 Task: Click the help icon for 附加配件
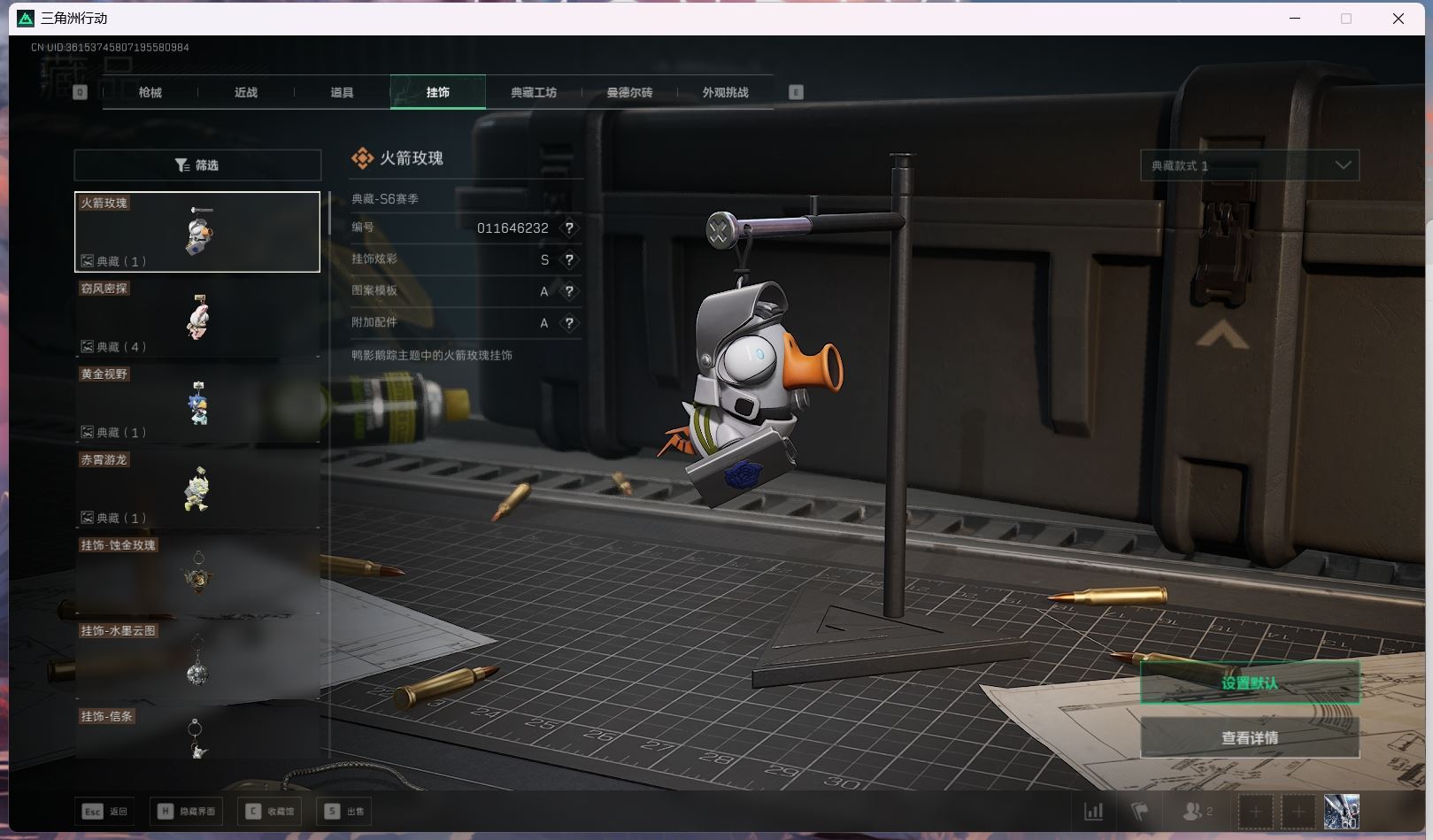[569, 323]
